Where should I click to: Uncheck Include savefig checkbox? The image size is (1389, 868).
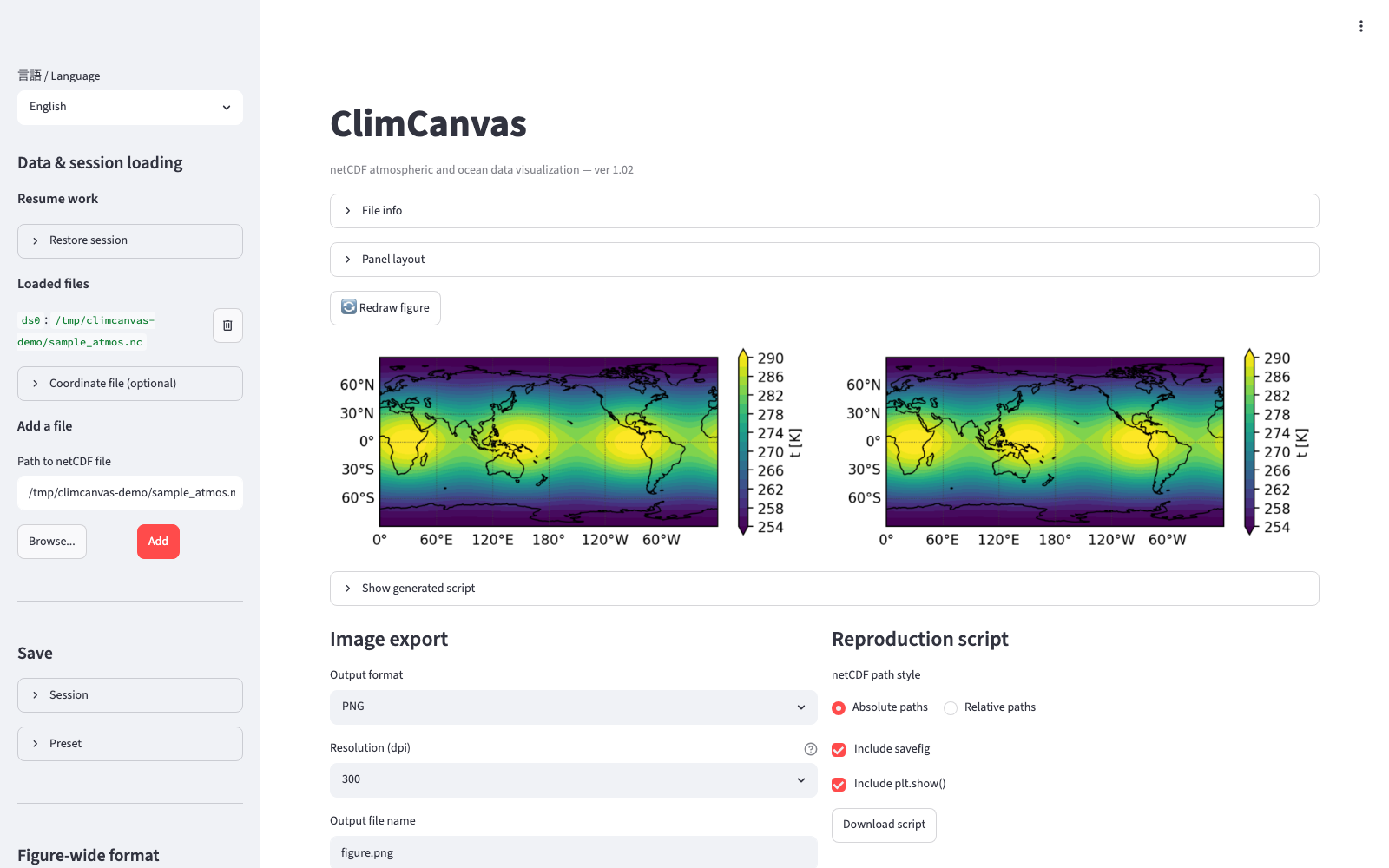pos(839,749)
